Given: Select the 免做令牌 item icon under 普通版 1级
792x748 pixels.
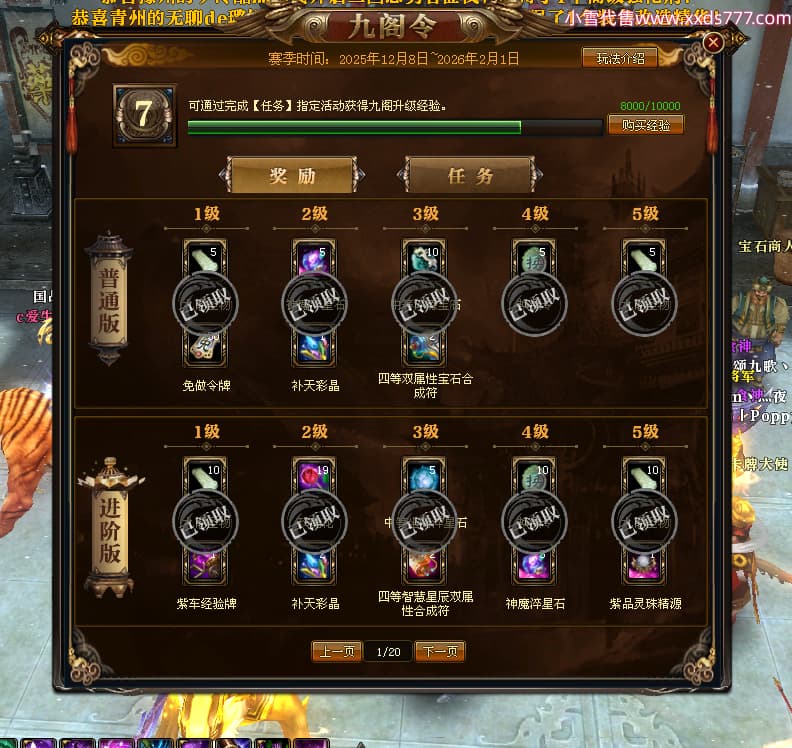Looking at the screenshot, I should pos(205,348).
